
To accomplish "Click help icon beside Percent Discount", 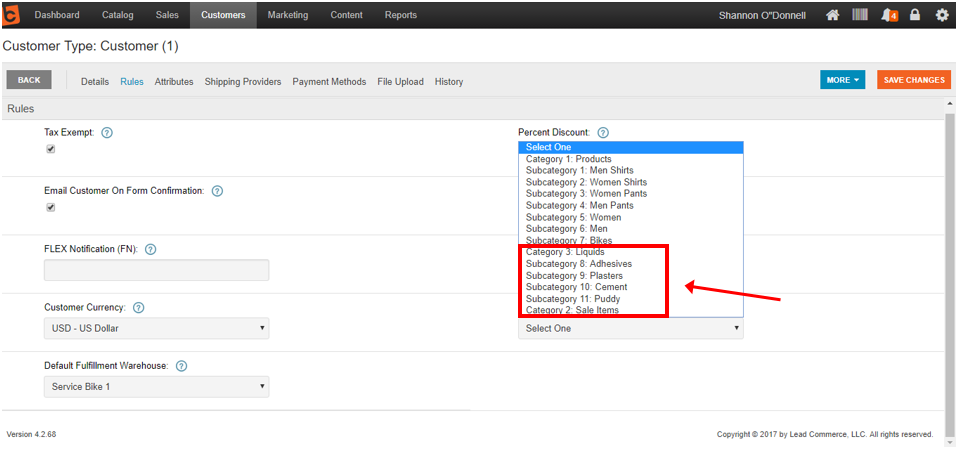I will pyautogui.click(x=603, y=132).
